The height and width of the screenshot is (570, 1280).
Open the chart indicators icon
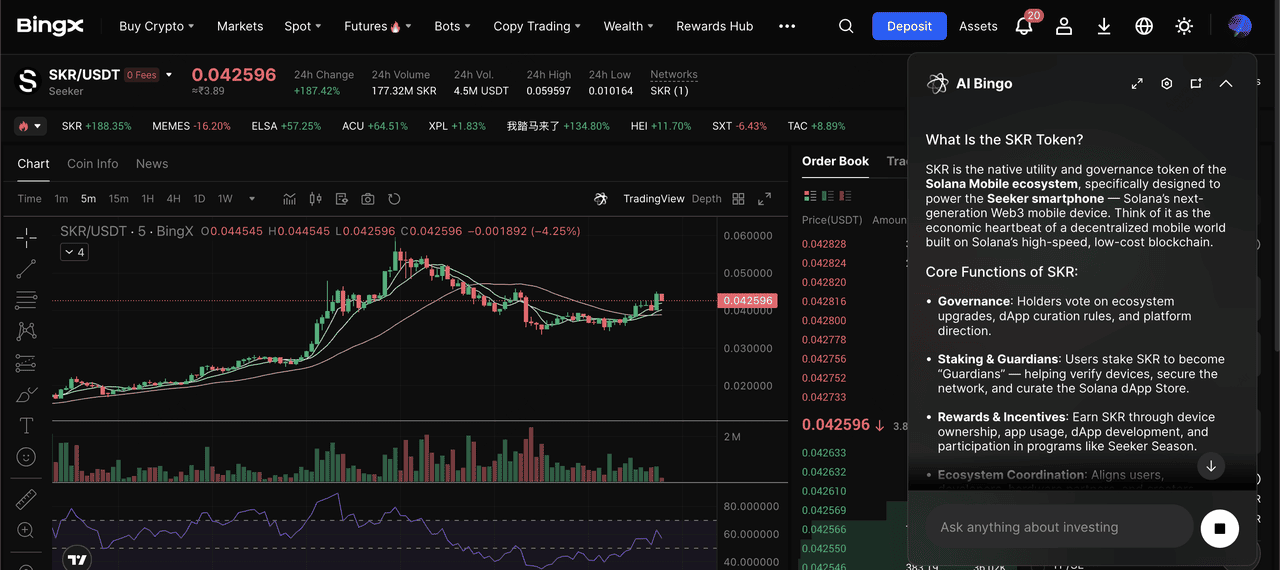[290, 199]
